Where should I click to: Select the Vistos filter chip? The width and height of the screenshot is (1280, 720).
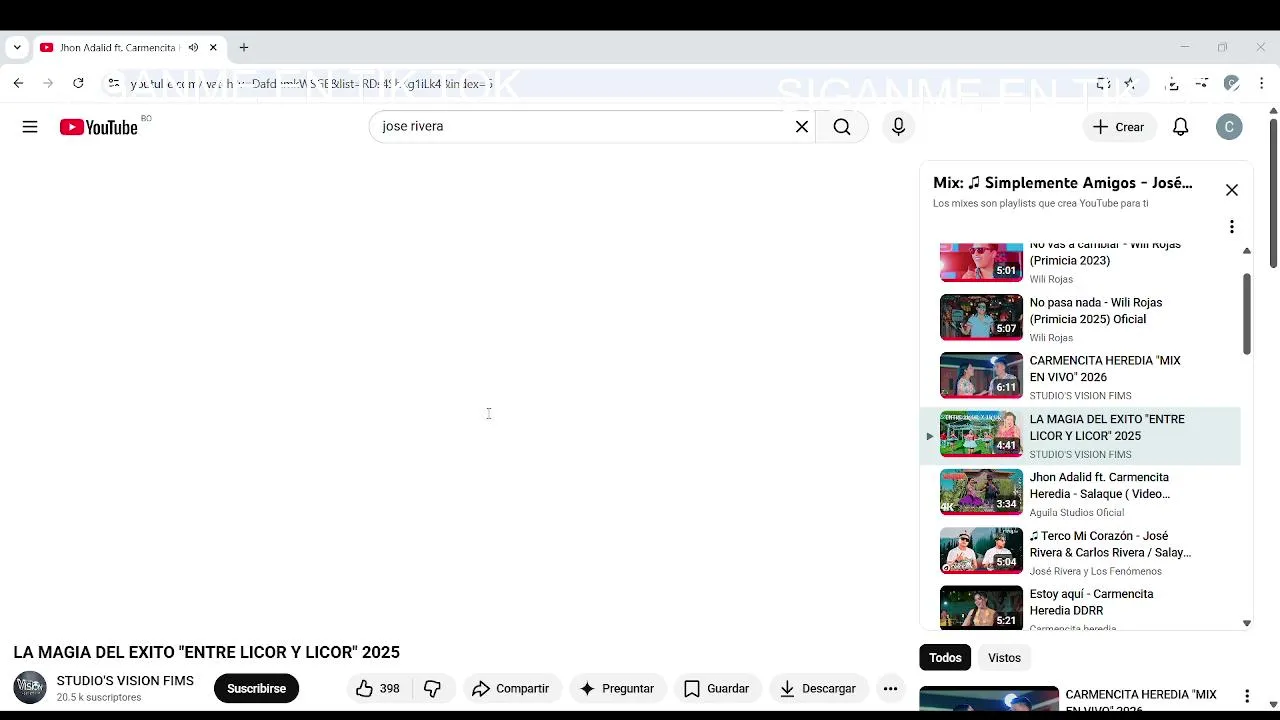1004,657
